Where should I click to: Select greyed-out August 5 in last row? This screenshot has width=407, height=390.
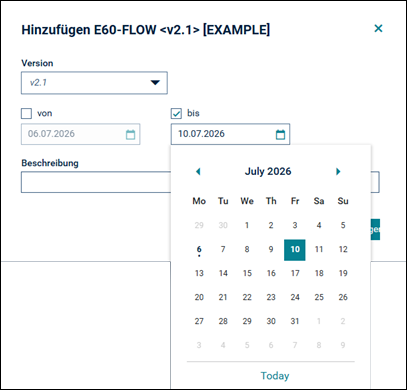tap(247, 345)
